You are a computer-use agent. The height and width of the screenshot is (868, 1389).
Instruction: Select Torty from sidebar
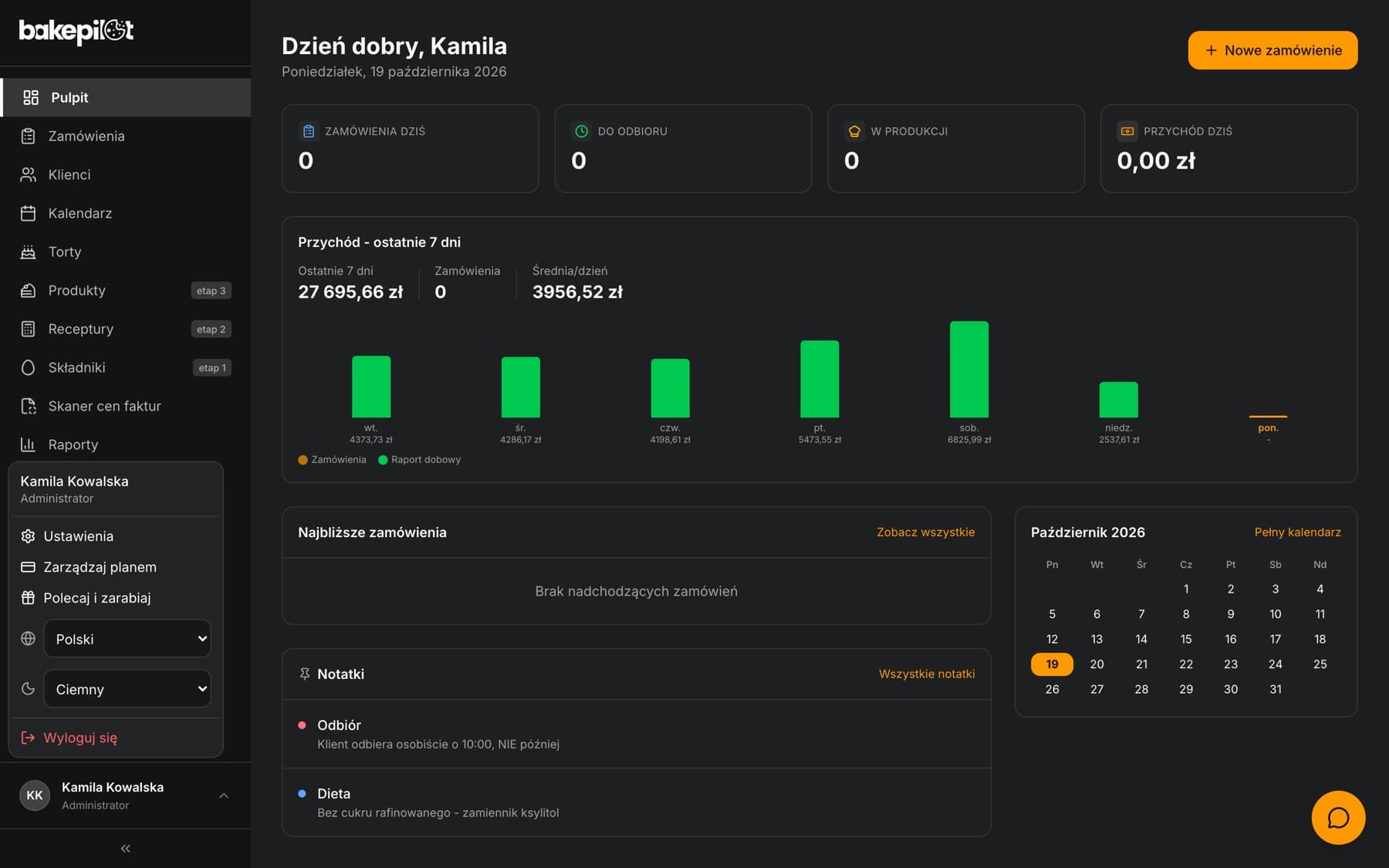(126, 252)
